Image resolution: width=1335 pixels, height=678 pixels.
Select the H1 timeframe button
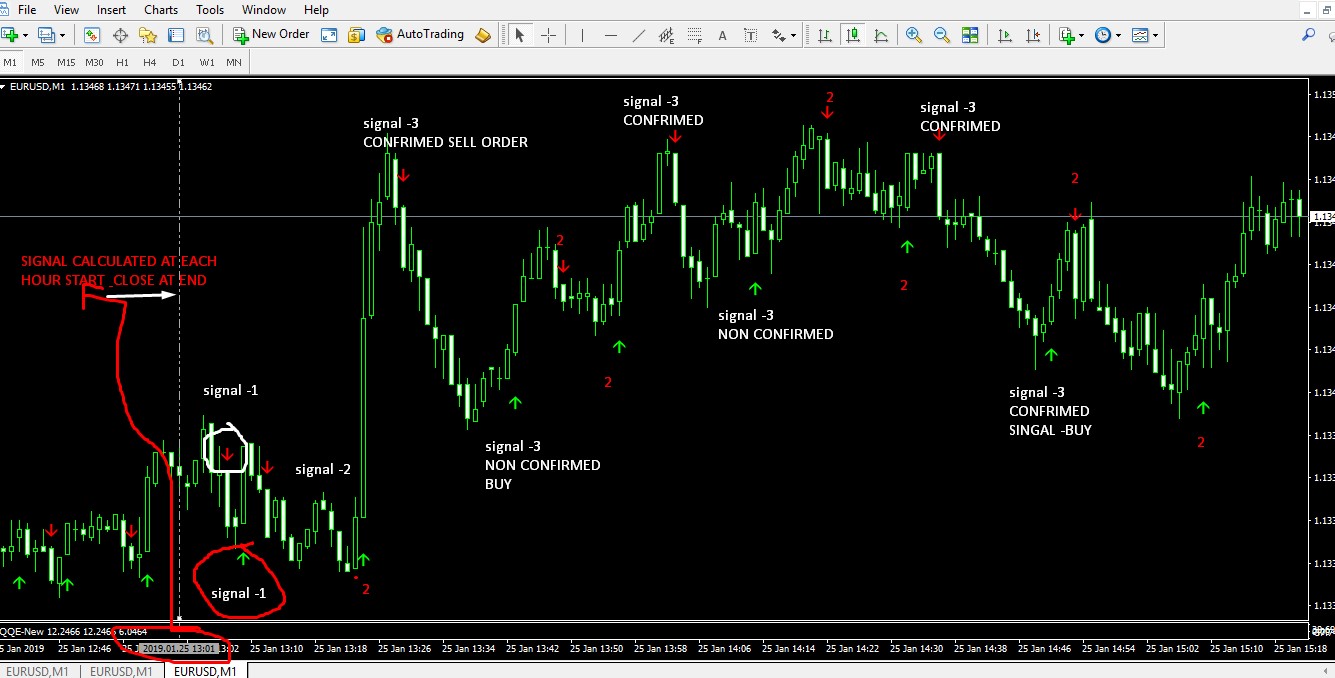click(x=122, y=62)
